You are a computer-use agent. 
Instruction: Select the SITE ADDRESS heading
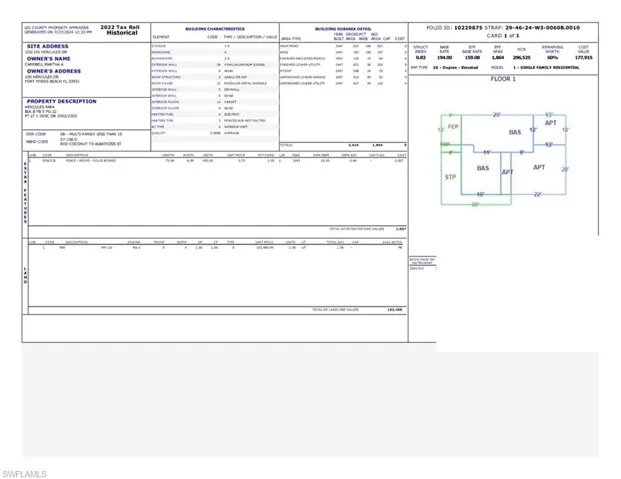[48, 46]
